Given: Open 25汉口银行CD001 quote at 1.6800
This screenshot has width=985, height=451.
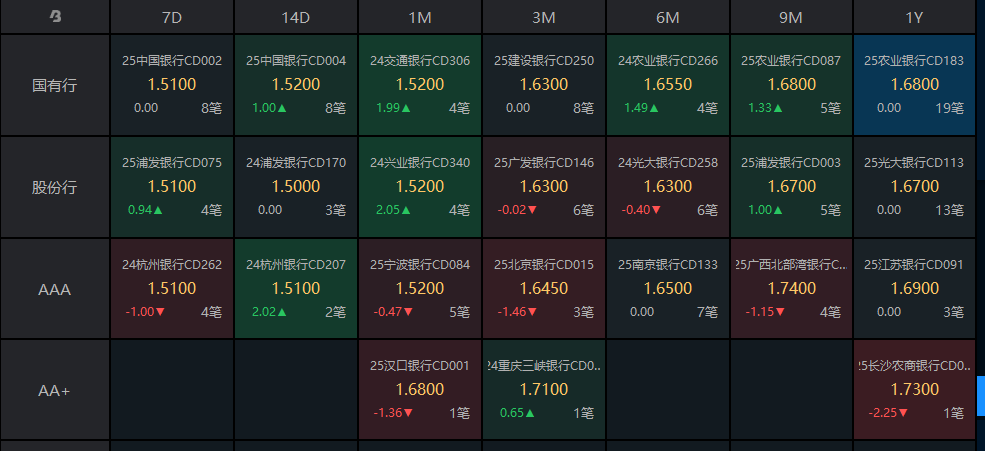Looking at the screenshot, I should coord(420,390).
